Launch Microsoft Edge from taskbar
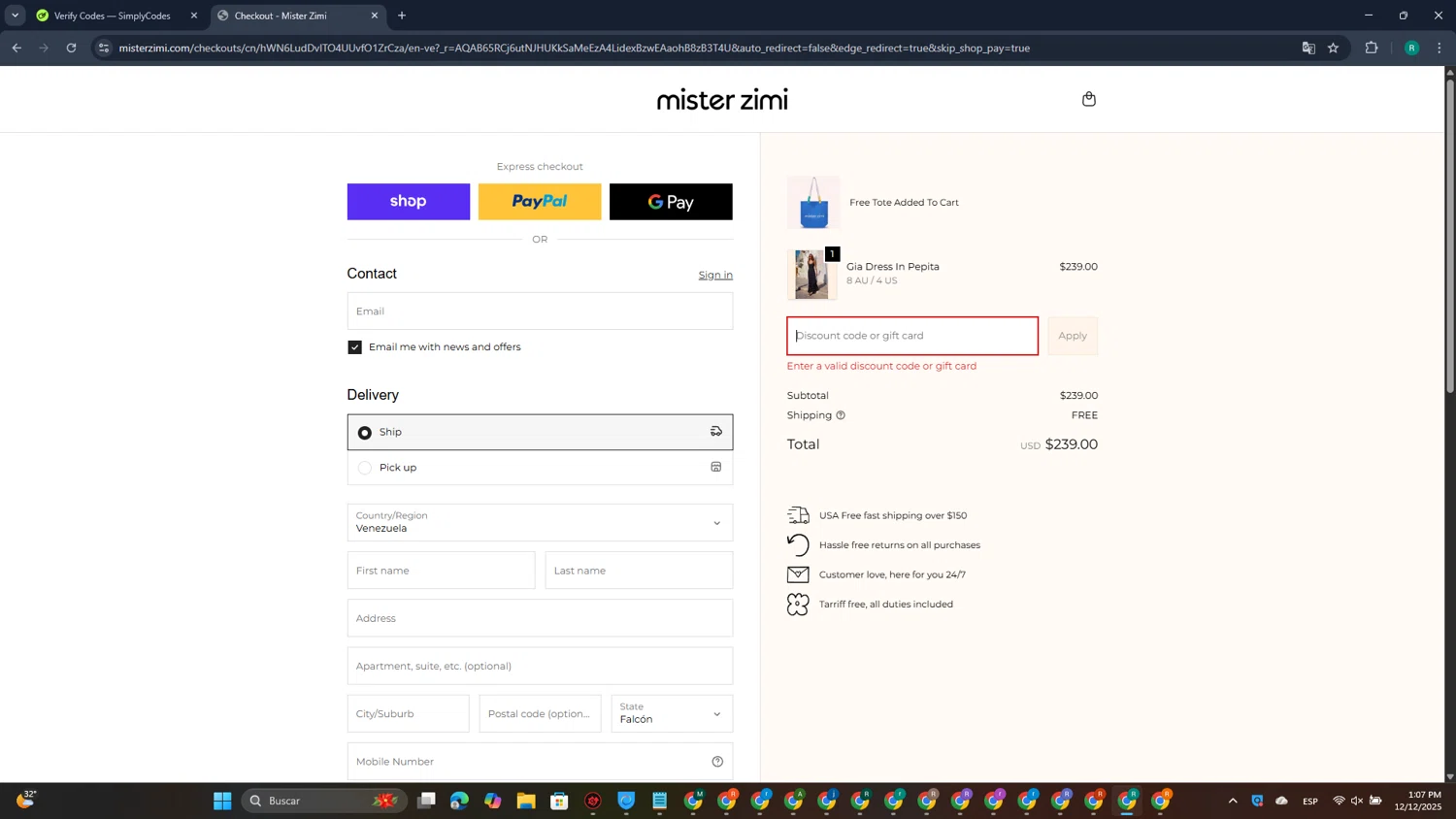 pyautogui.click(x=459, y=801)
